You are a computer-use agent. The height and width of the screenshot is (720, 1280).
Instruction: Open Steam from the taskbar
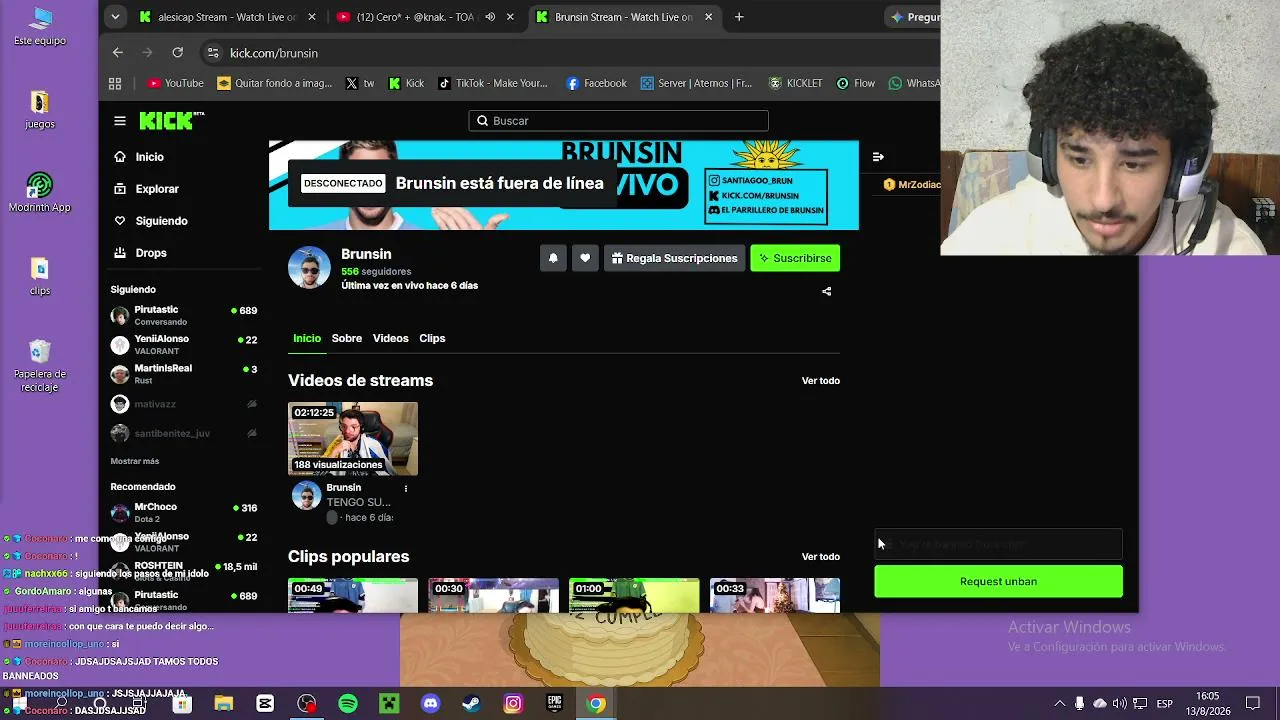tap(471, 704)
